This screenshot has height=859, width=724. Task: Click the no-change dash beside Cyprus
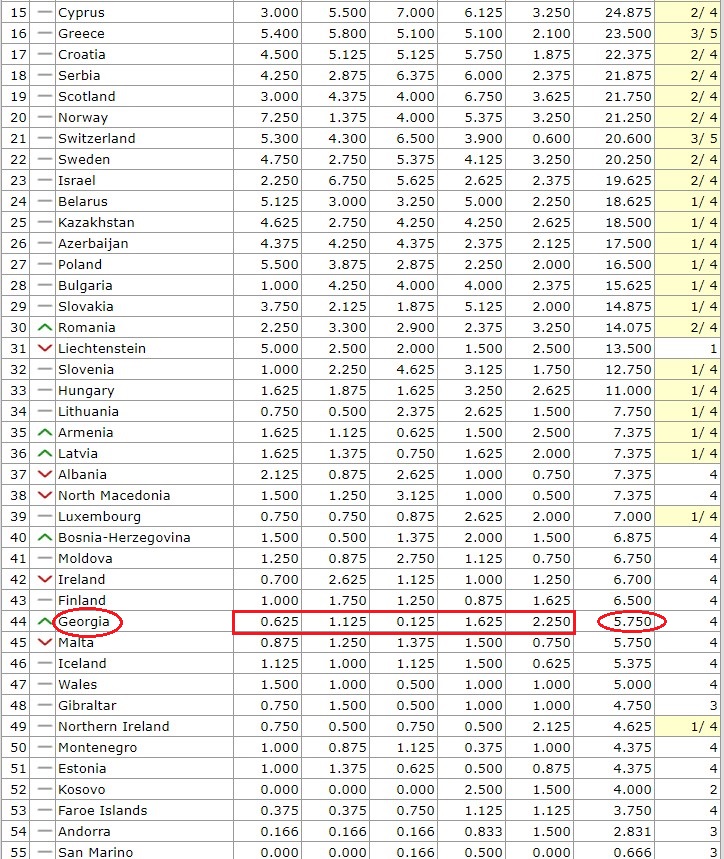click(45, 13)
